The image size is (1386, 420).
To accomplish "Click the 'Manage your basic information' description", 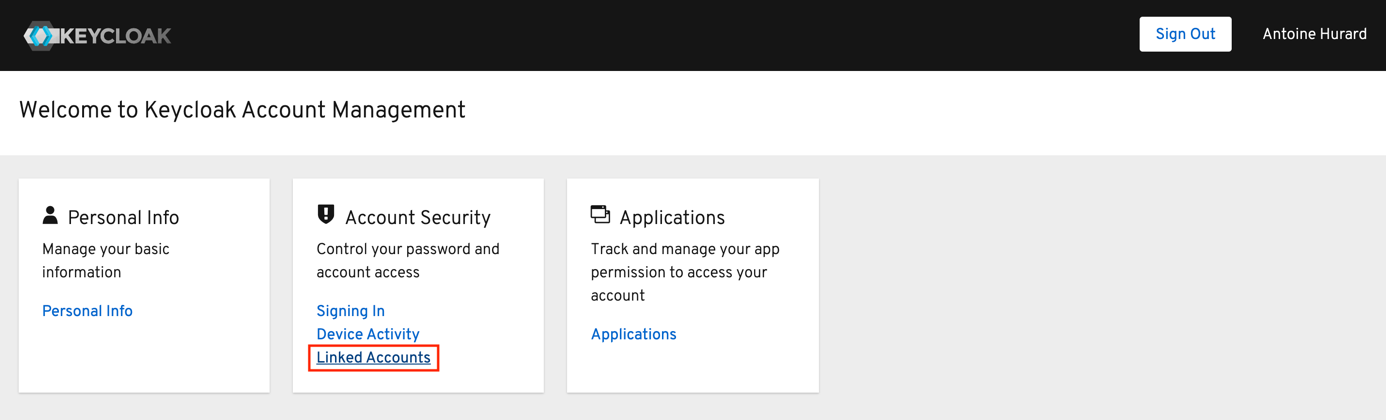I will point(106,261).
